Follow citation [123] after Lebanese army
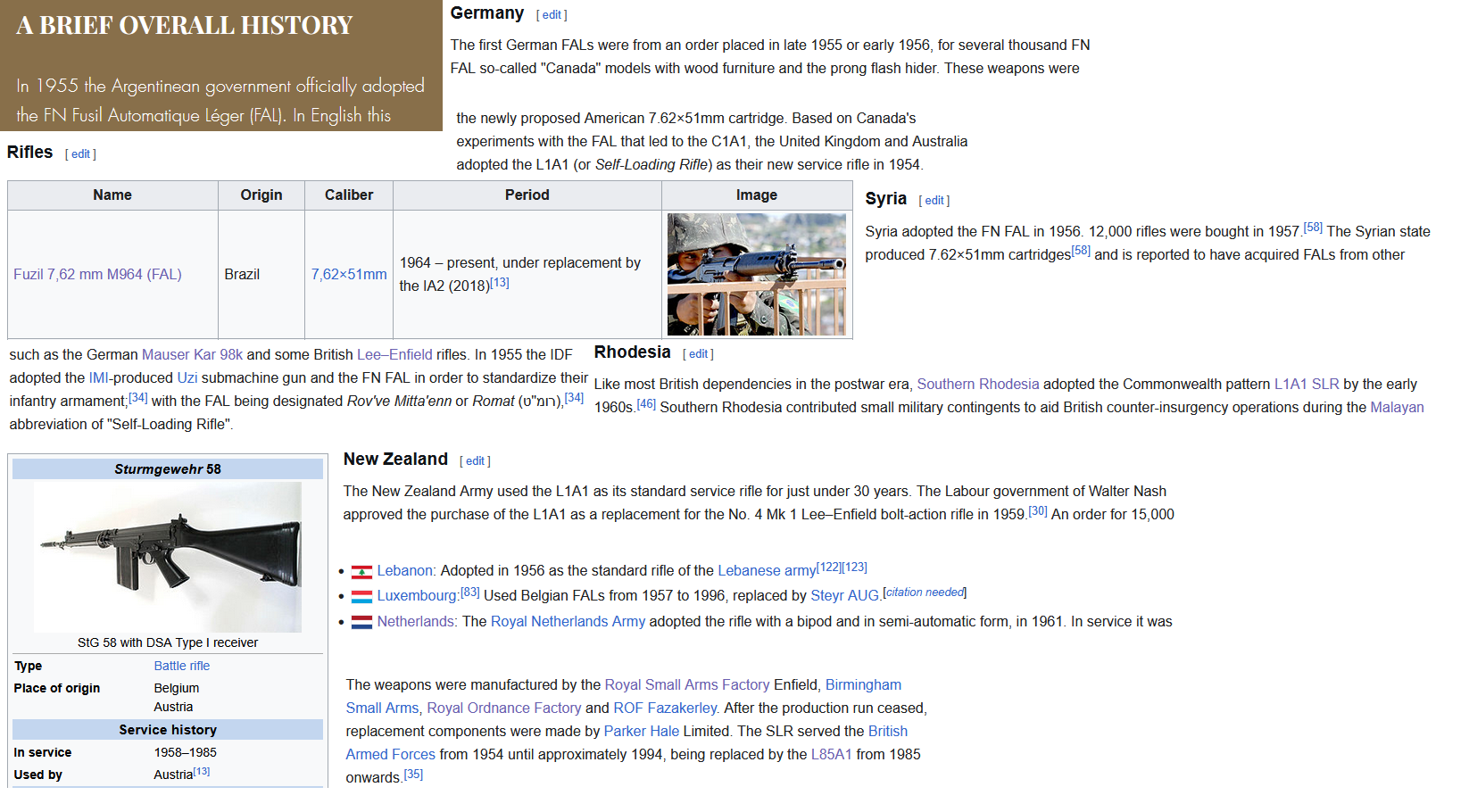 pyautogui.click(x=855, y=568)
